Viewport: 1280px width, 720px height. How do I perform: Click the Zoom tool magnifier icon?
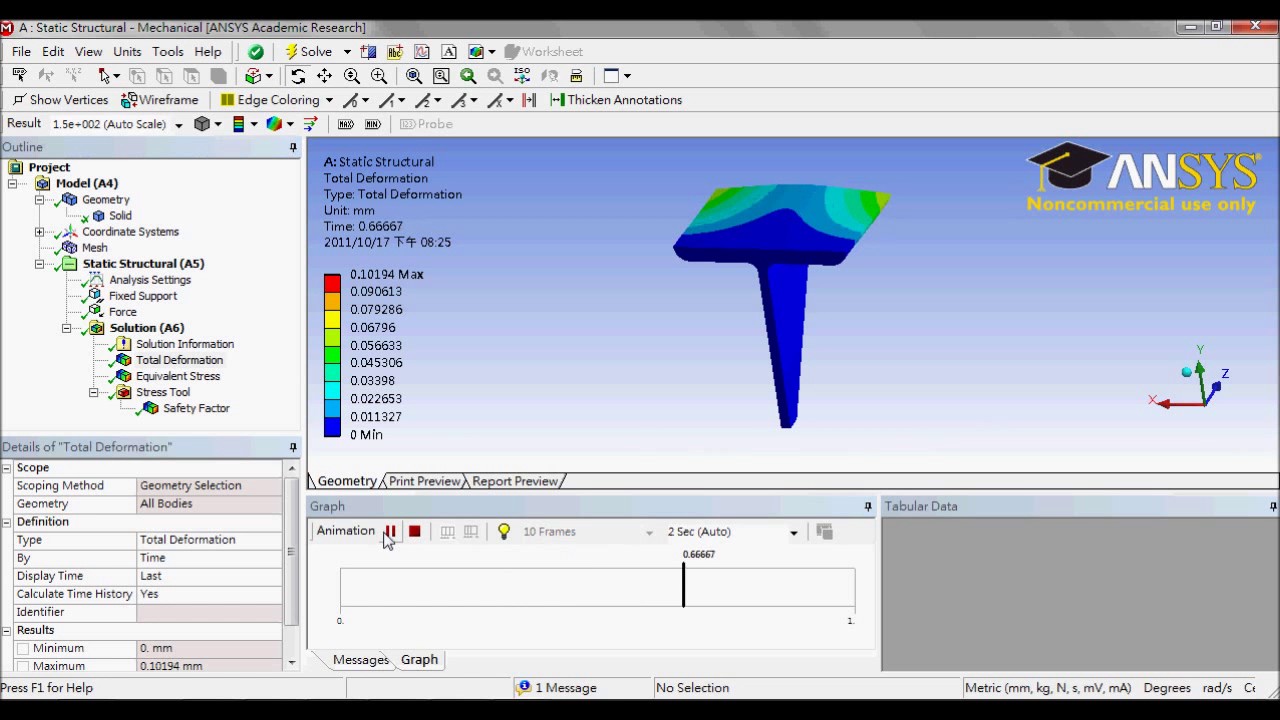click(352, 76)
